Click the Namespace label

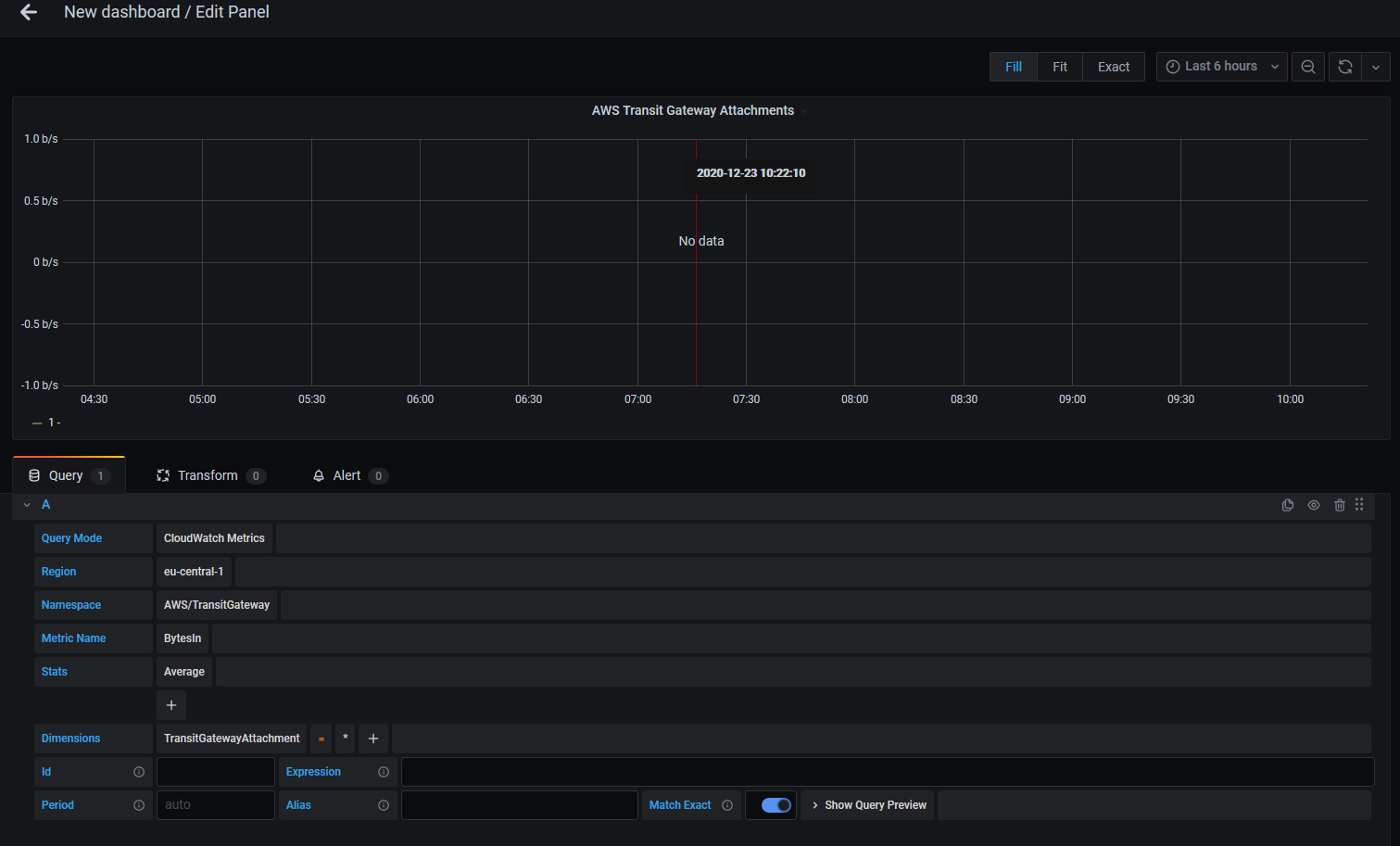71,605
